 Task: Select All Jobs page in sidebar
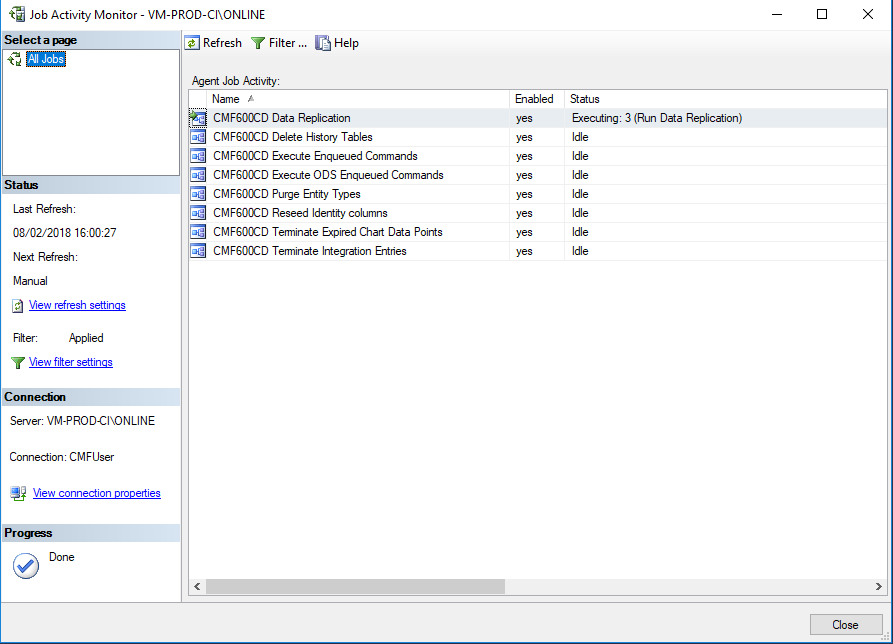pyautogui.click(x=46, y=59)
